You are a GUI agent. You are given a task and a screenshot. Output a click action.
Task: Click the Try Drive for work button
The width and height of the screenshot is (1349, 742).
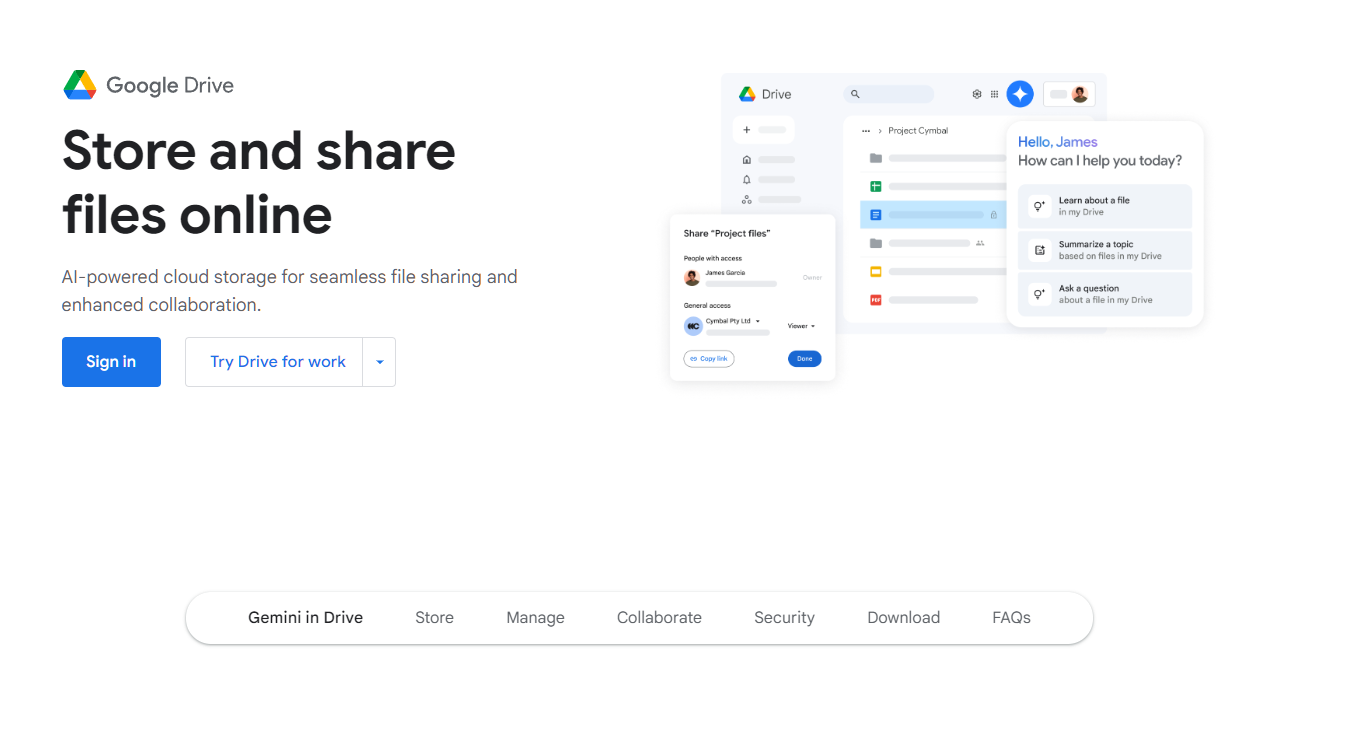277,362
